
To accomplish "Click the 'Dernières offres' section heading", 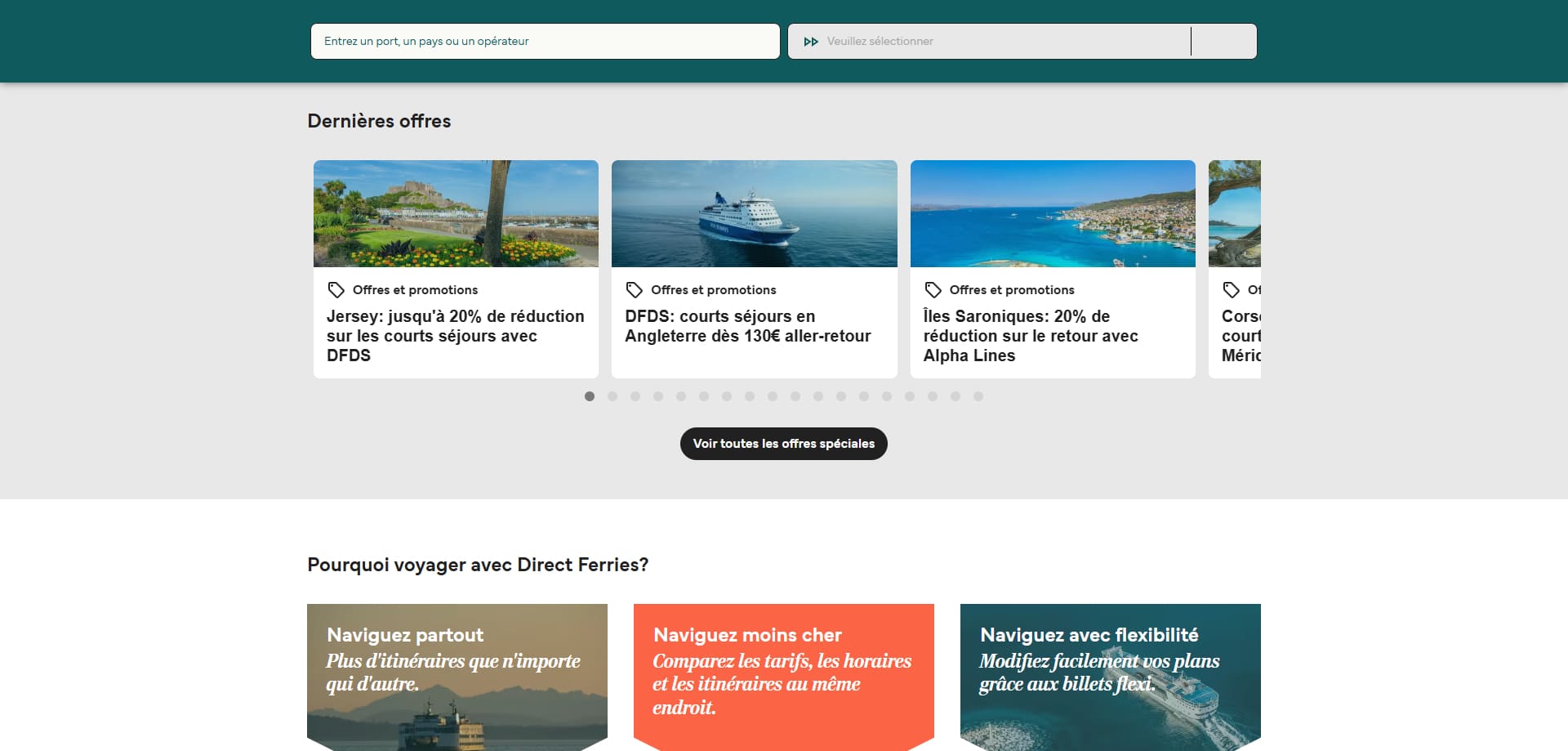I will click(379, 121).
